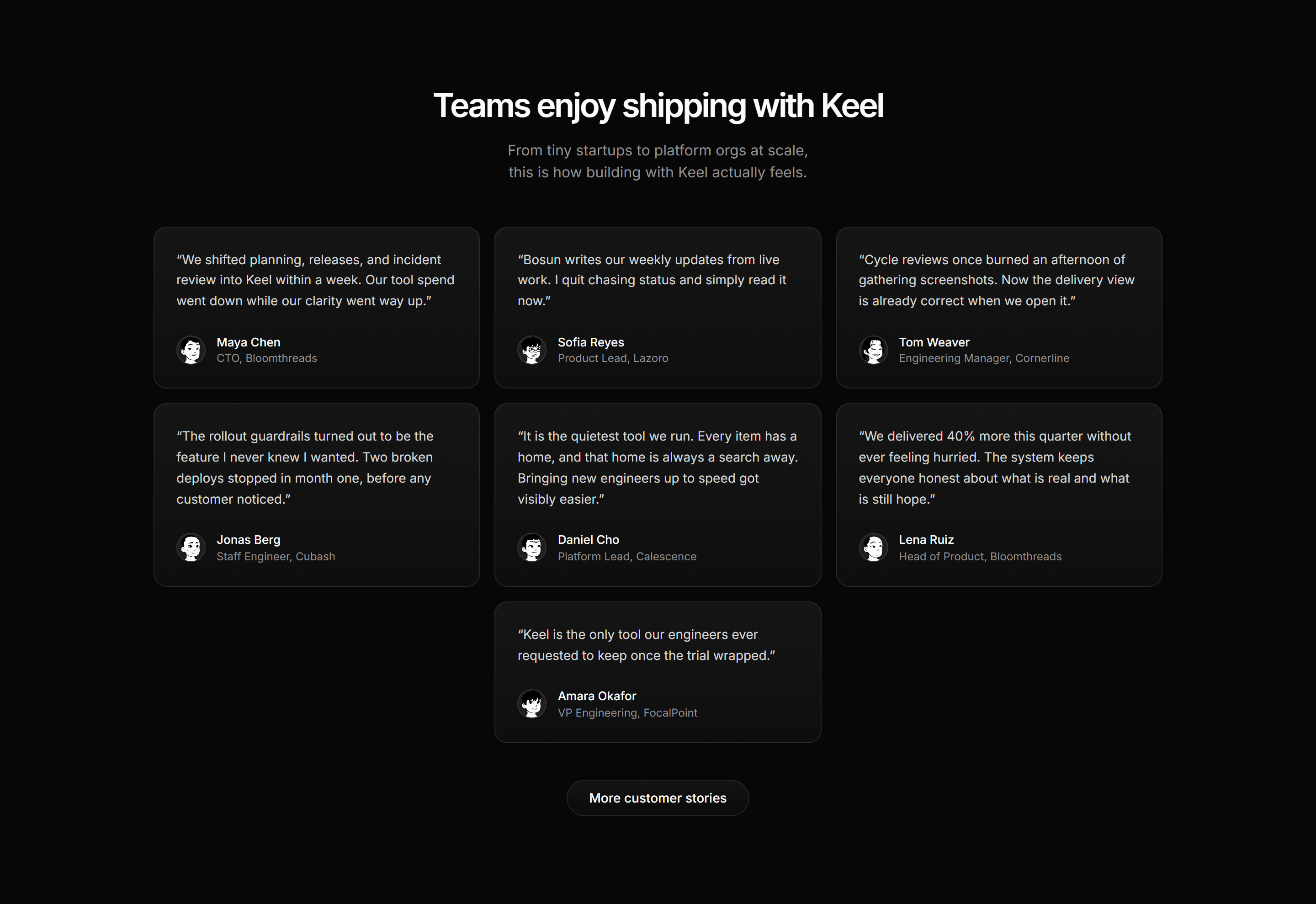Select the rollout guardrails testimonial quote

[x=305, y=467]
